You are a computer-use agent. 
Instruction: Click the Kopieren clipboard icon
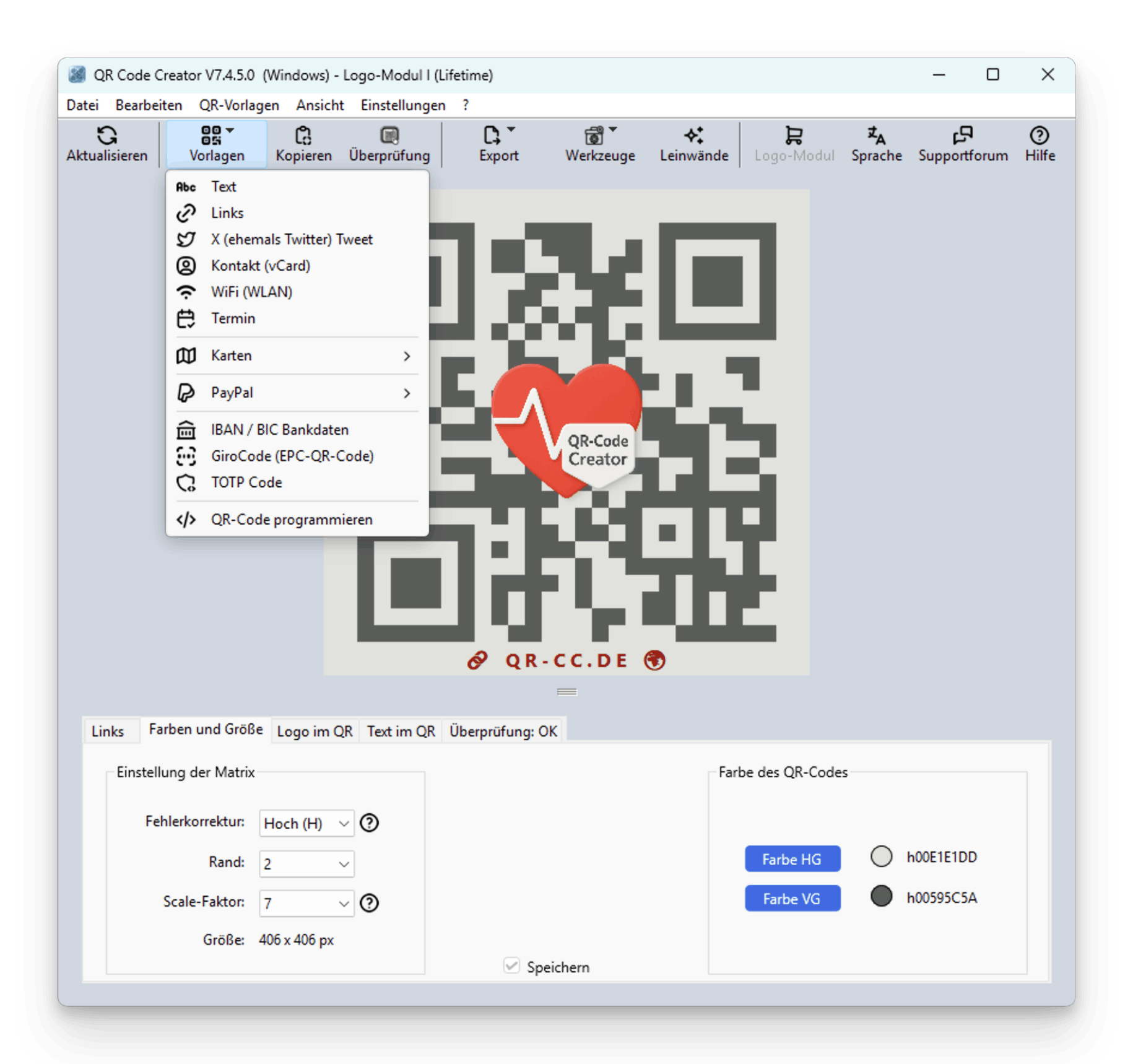303,136
